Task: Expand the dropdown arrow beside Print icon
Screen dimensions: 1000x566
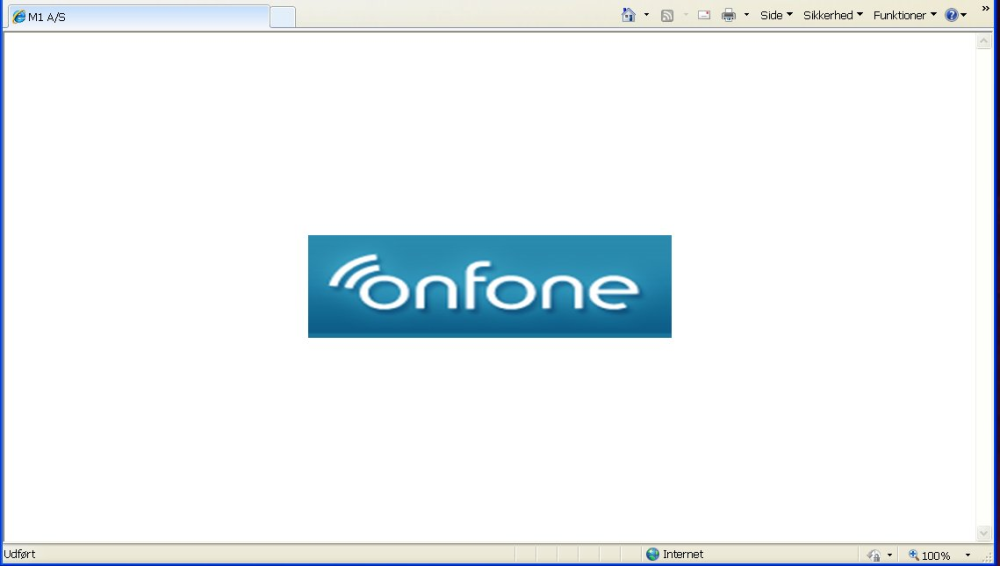Action: pyautogui.click(x=746, y=15)
